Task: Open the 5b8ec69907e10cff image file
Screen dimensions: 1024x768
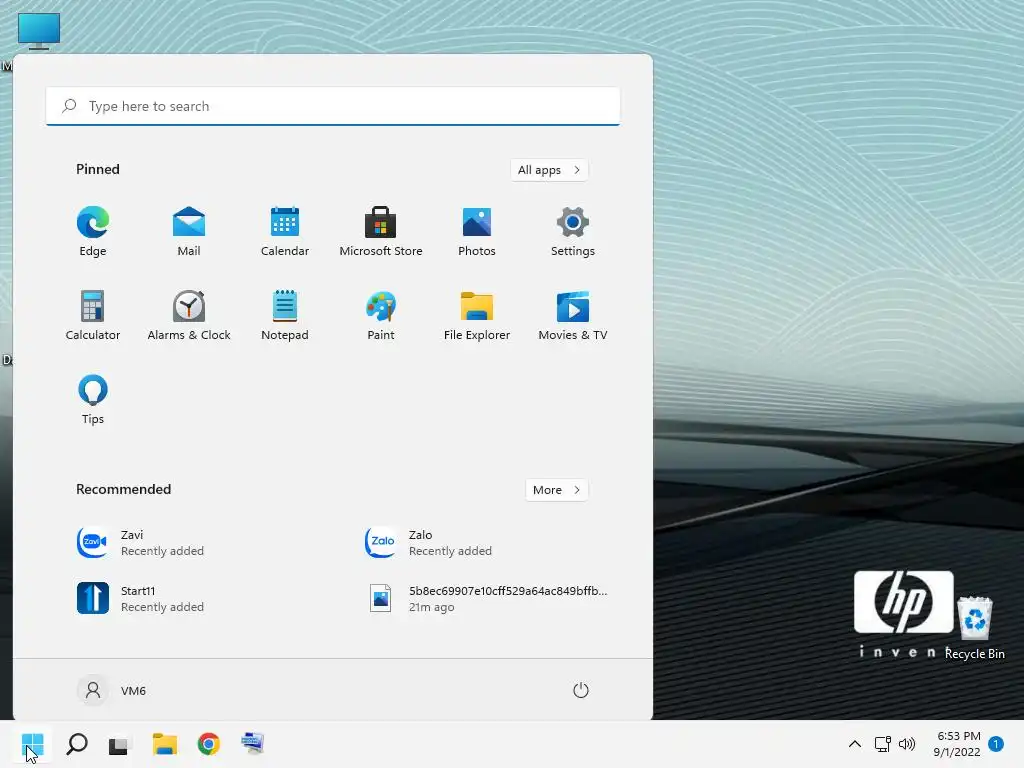Action: (x=486, y=598)
